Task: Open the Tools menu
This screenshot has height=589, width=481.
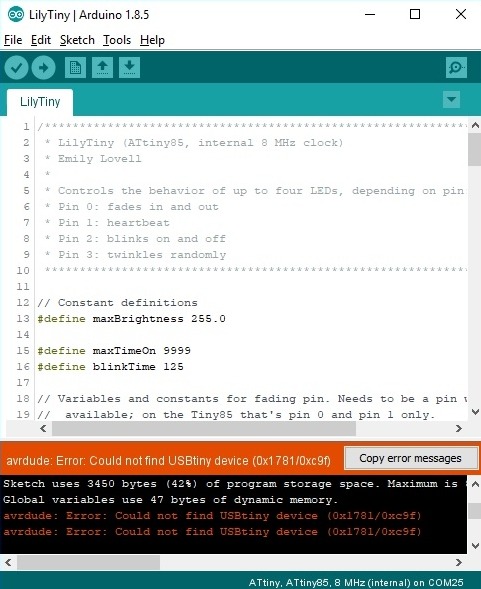Action: coord(117,40)
